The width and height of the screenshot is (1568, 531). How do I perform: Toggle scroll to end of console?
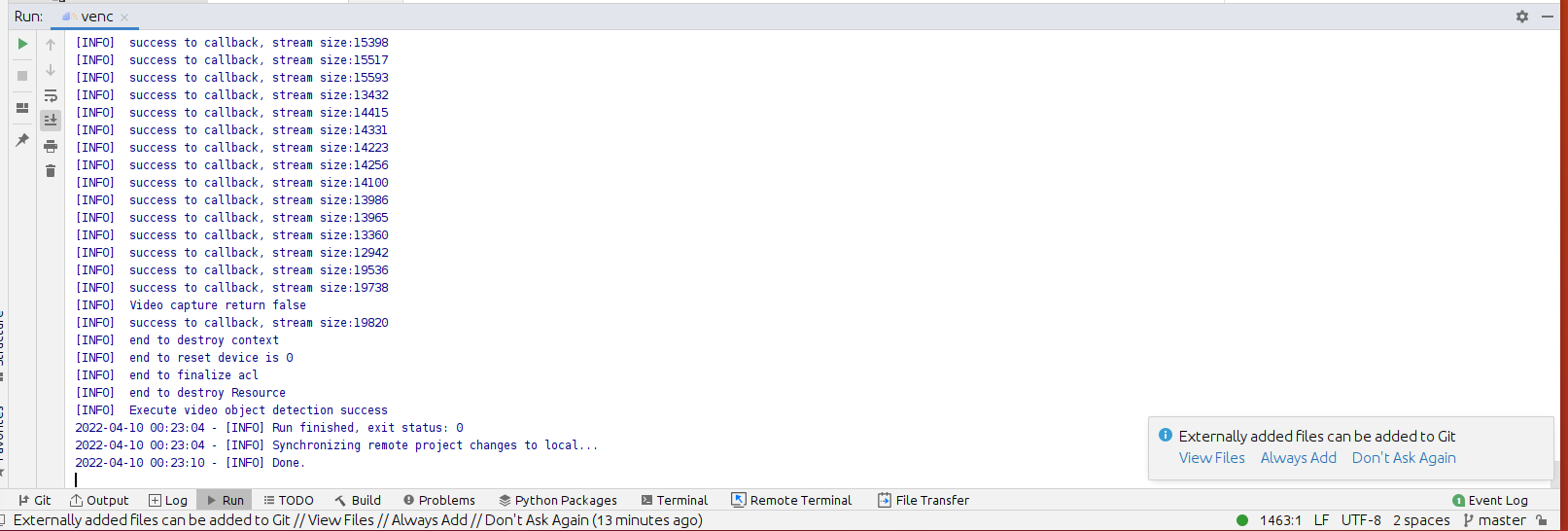(x=51, y=121)
